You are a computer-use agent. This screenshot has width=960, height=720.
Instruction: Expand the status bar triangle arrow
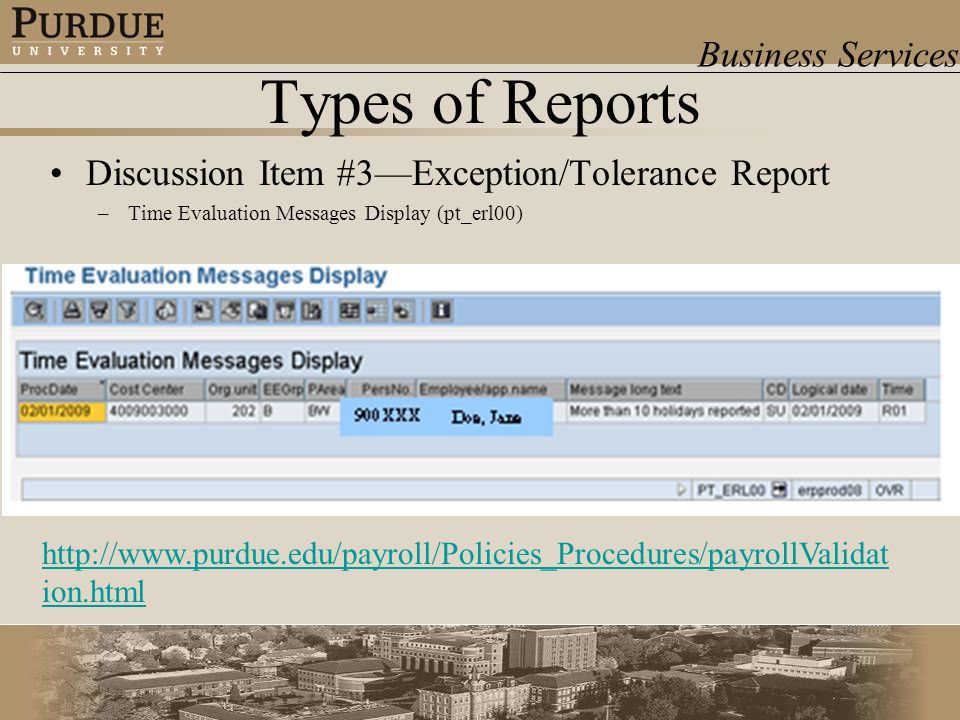(681, 490)
